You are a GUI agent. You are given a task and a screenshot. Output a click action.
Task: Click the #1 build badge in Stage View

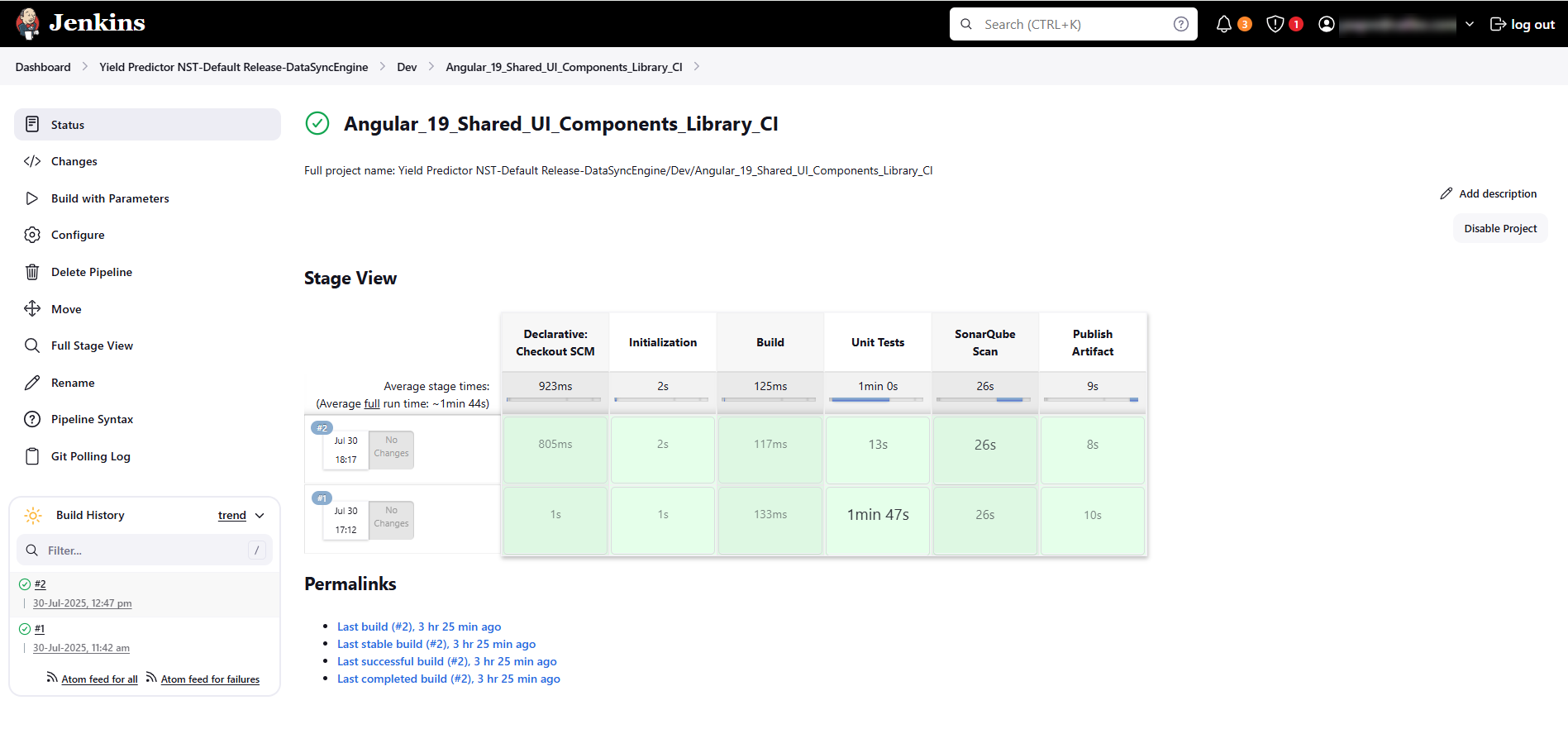[x=322, y=498]
